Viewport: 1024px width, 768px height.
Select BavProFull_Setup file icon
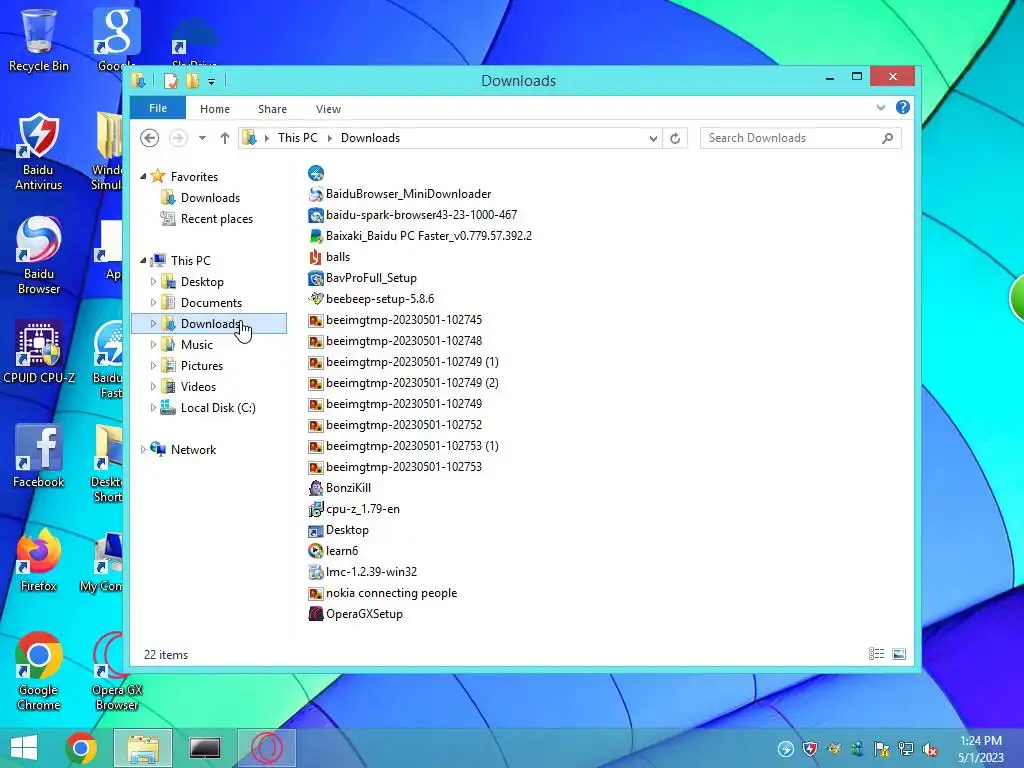click(x=315, y=278)
